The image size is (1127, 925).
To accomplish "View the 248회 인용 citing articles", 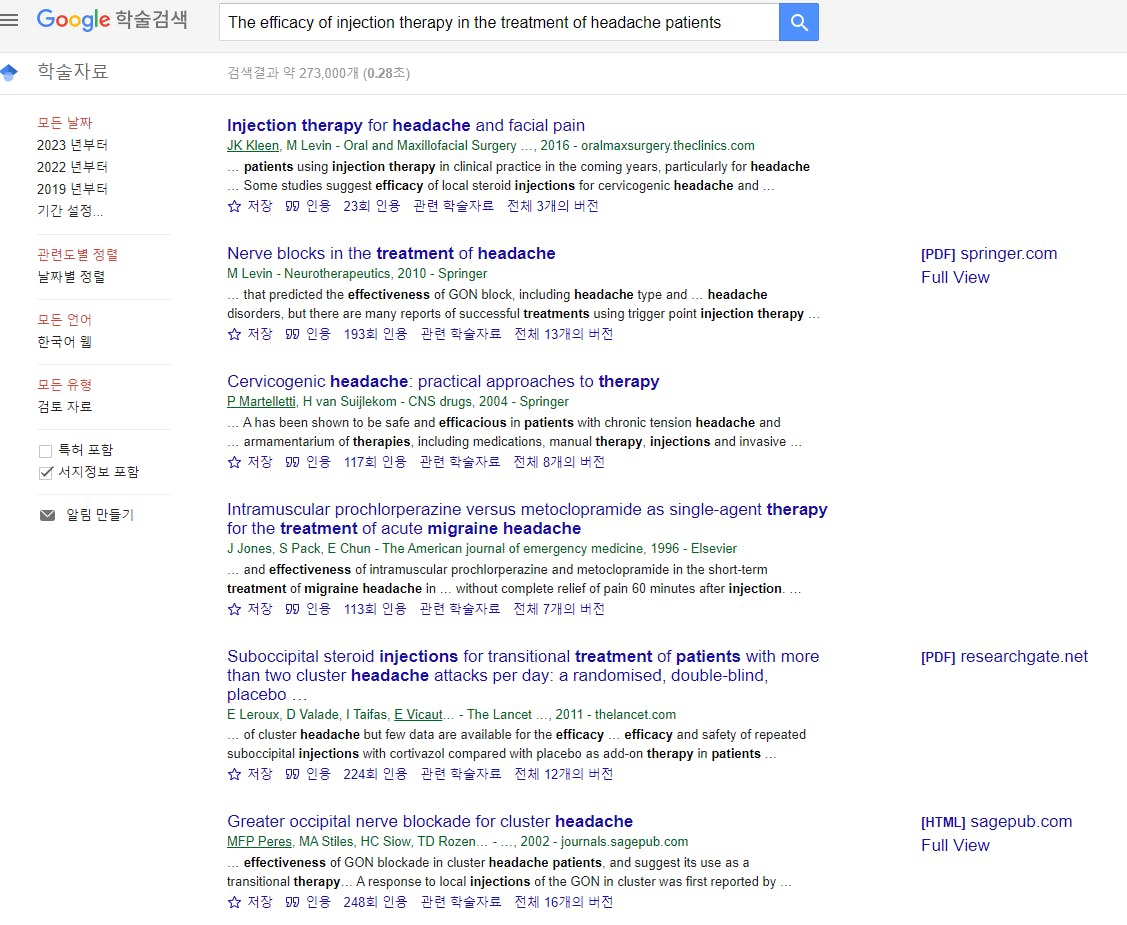I will click(x=375, y=902).
